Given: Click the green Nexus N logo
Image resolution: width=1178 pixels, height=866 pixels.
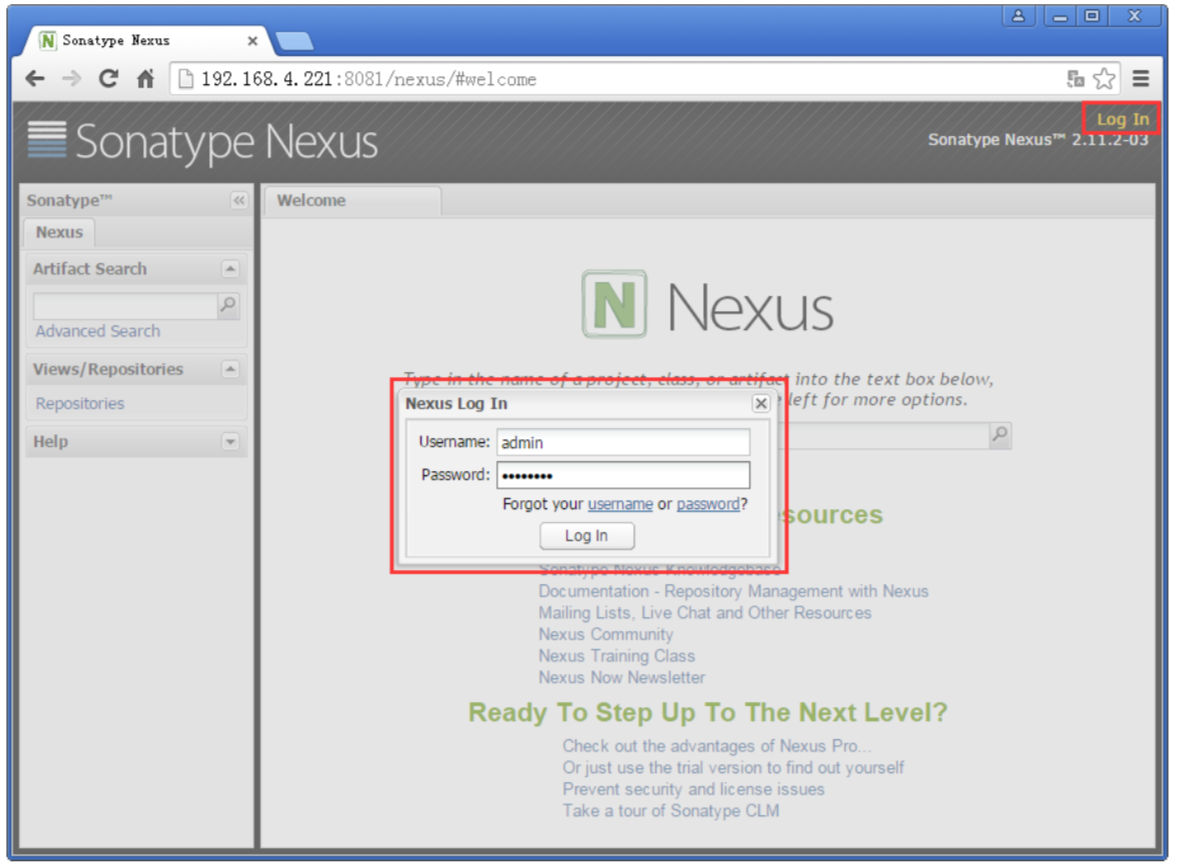Looking at the screenshot, I should point(615,304).
